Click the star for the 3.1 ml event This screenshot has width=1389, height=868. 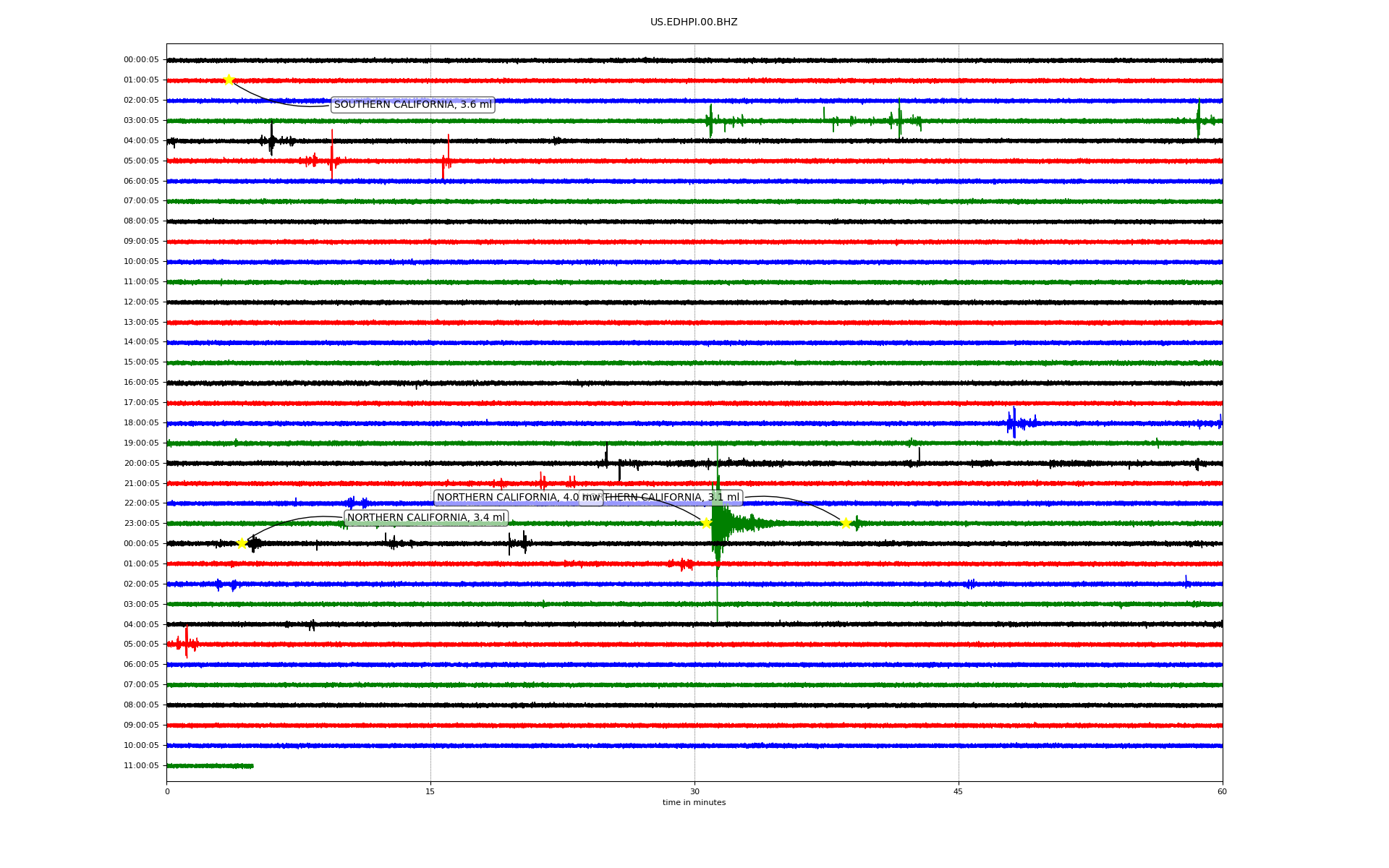846,523
